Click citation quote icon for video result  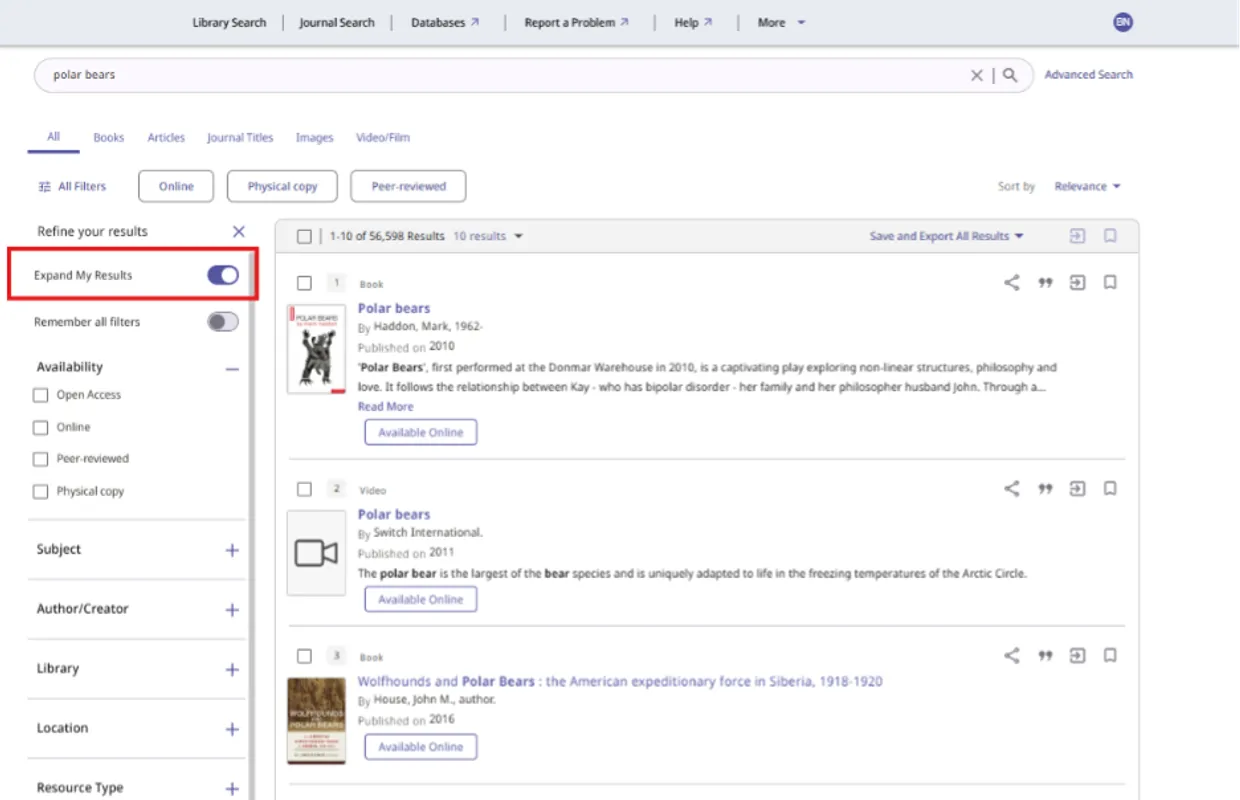click(x=1045, y=489)
